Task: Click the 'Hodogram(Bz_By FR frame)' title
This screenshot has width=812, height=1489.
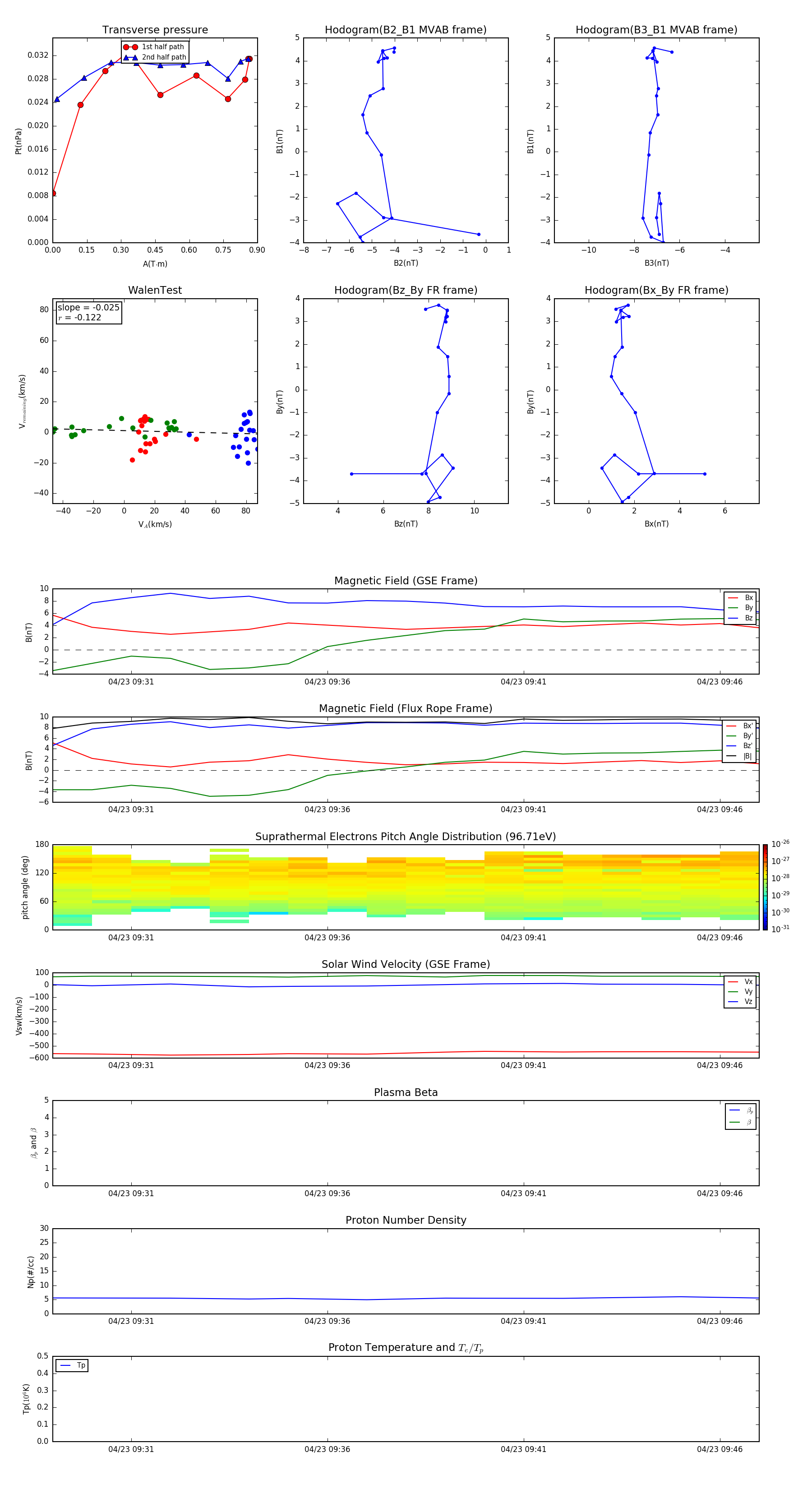Action: tap(406, 290)
